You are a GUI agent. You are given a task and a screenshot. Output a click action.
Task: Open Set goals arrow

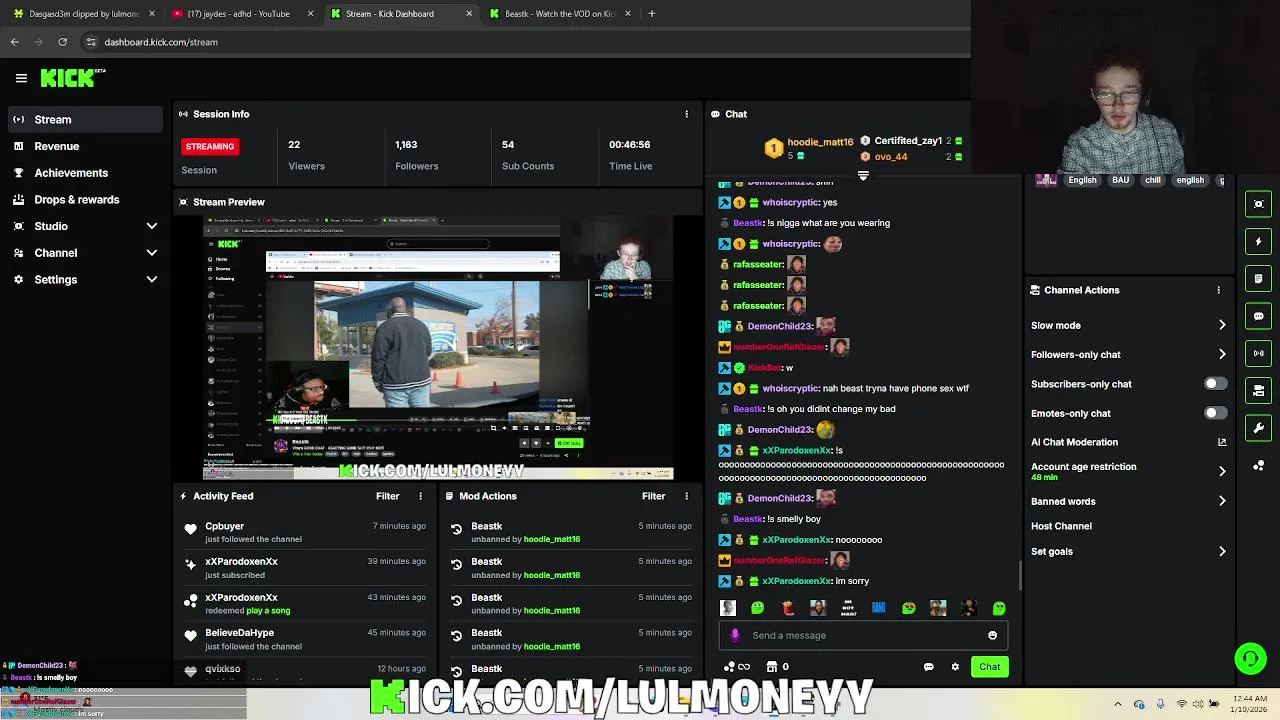click(1222, 551)
